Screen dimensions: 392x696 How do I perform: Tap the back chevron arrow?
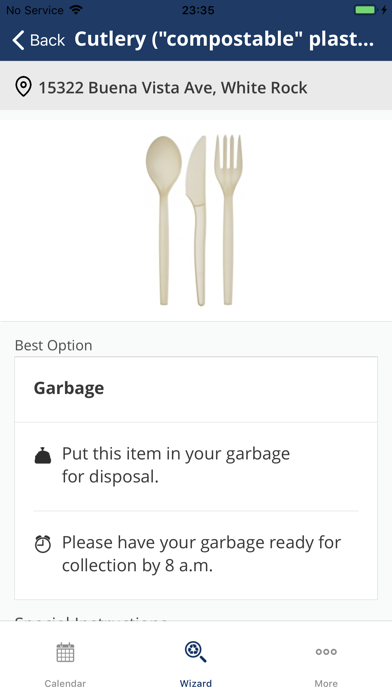point(18,40)
